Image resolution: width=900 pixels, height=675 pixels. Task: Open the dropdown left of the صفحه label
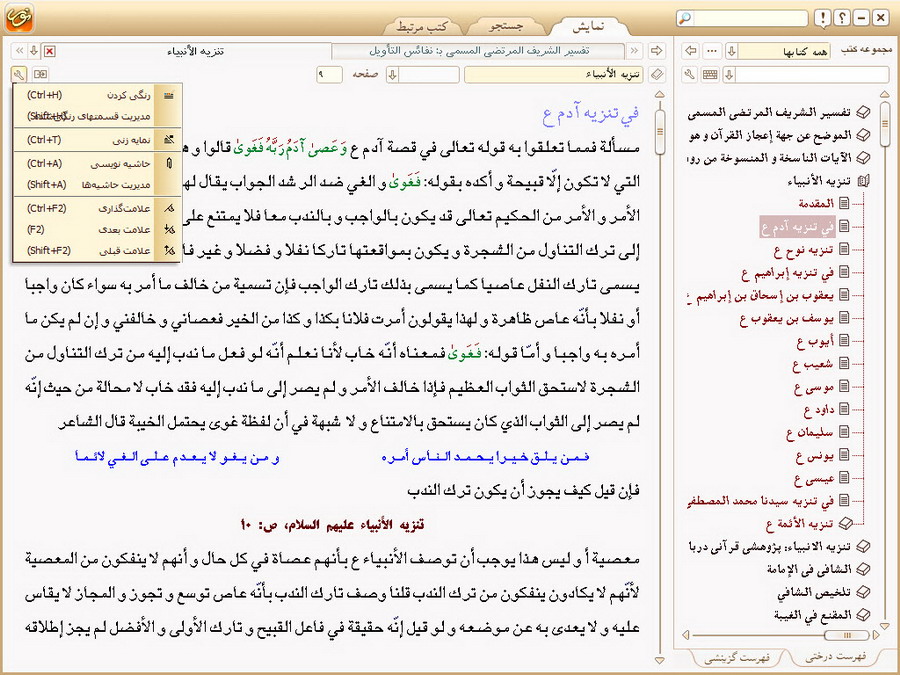pyautogui.click(x=393, y=75)
